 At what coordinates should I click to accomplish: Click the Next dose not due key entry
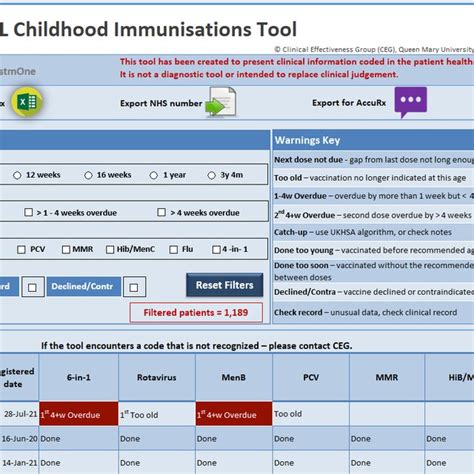coord(373,160)
